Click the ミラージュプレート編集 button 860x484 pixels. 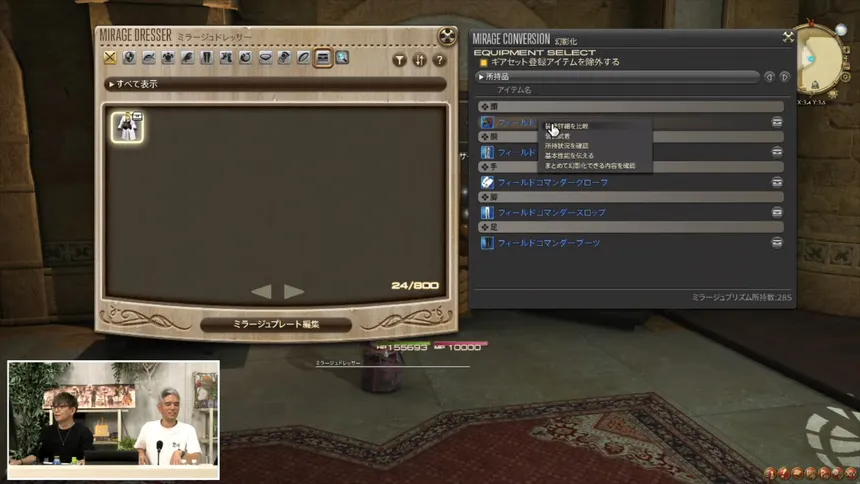[x=276, y=324]
